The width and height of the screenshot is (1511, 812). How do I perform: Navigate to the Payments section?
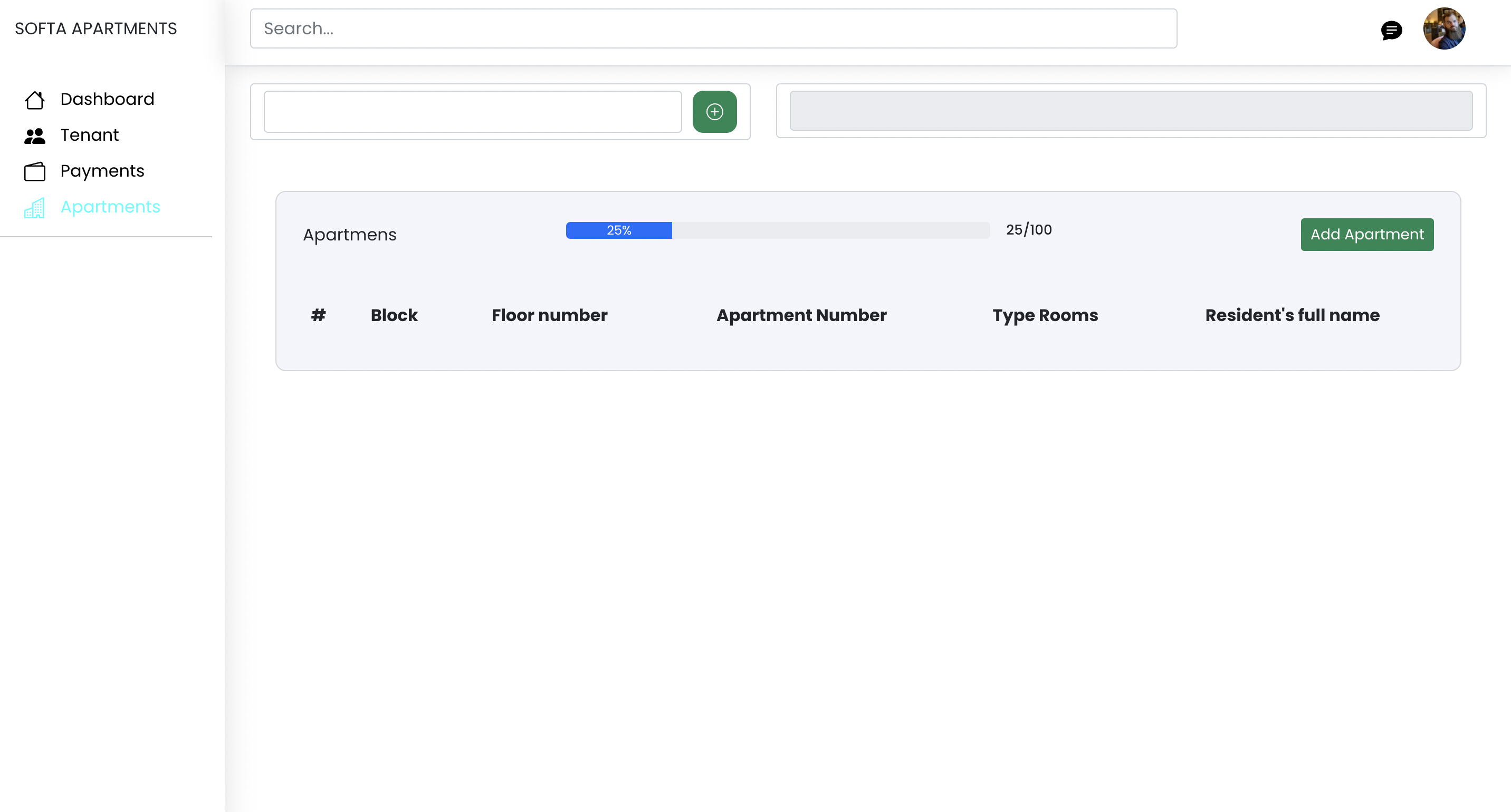[x=102, y=171]
